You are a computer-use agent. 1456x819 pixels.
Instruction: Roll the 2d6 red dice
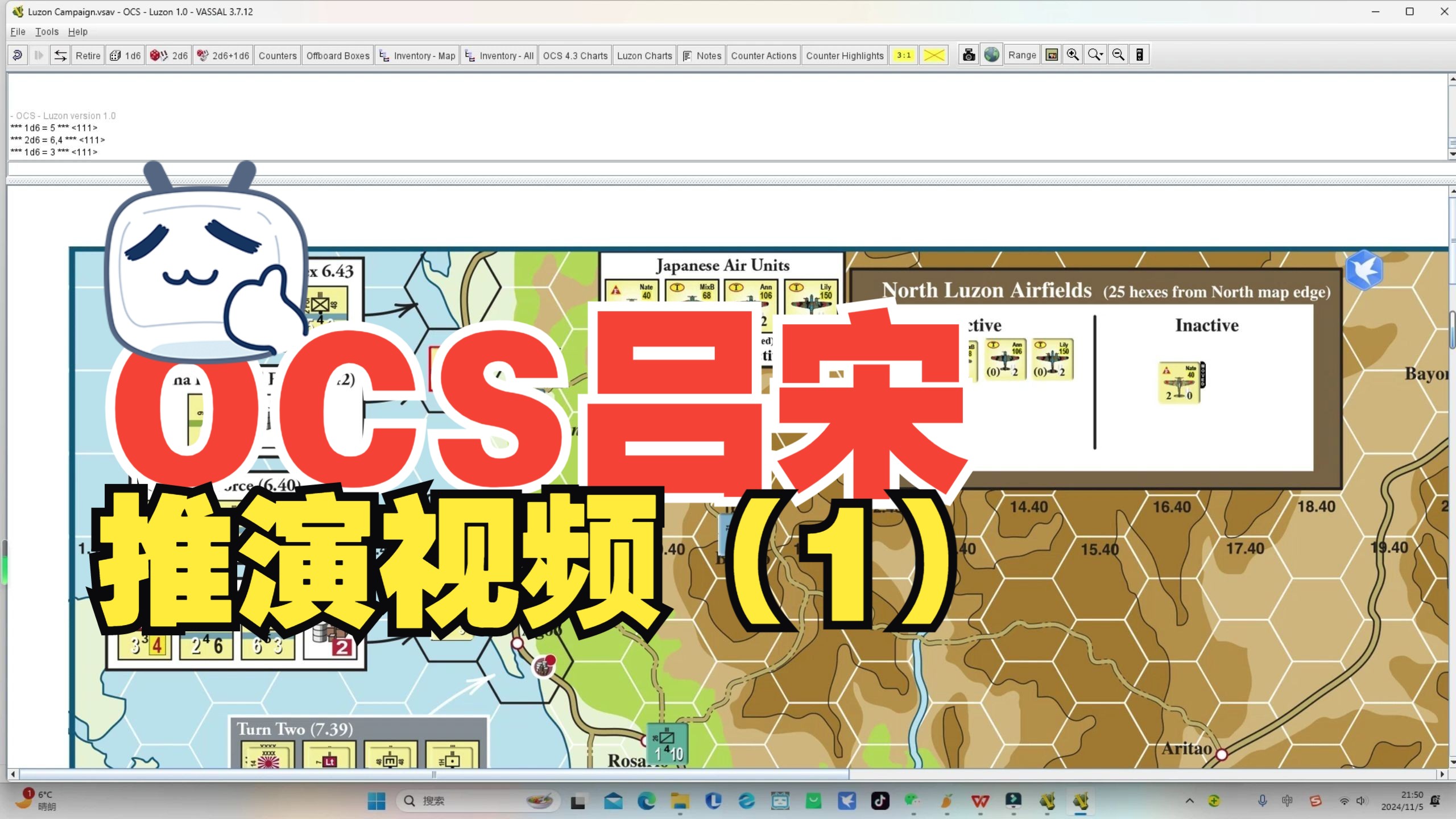pyautogui.click(x=169, y=55)
